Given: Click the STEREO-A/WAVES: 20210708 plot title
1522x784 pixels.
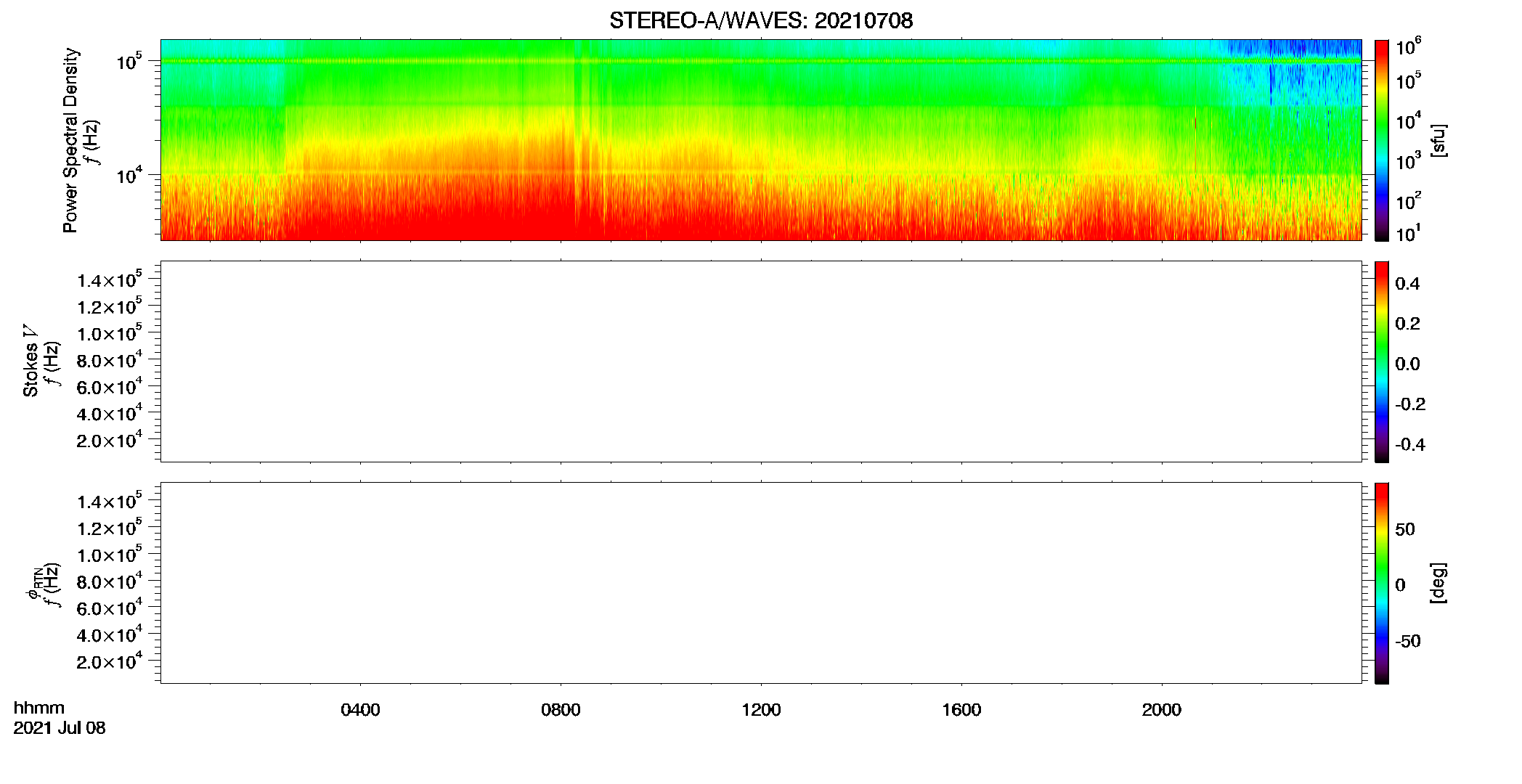Looking at the screenshot, I should pyautogui.click(x=761, y=21).
